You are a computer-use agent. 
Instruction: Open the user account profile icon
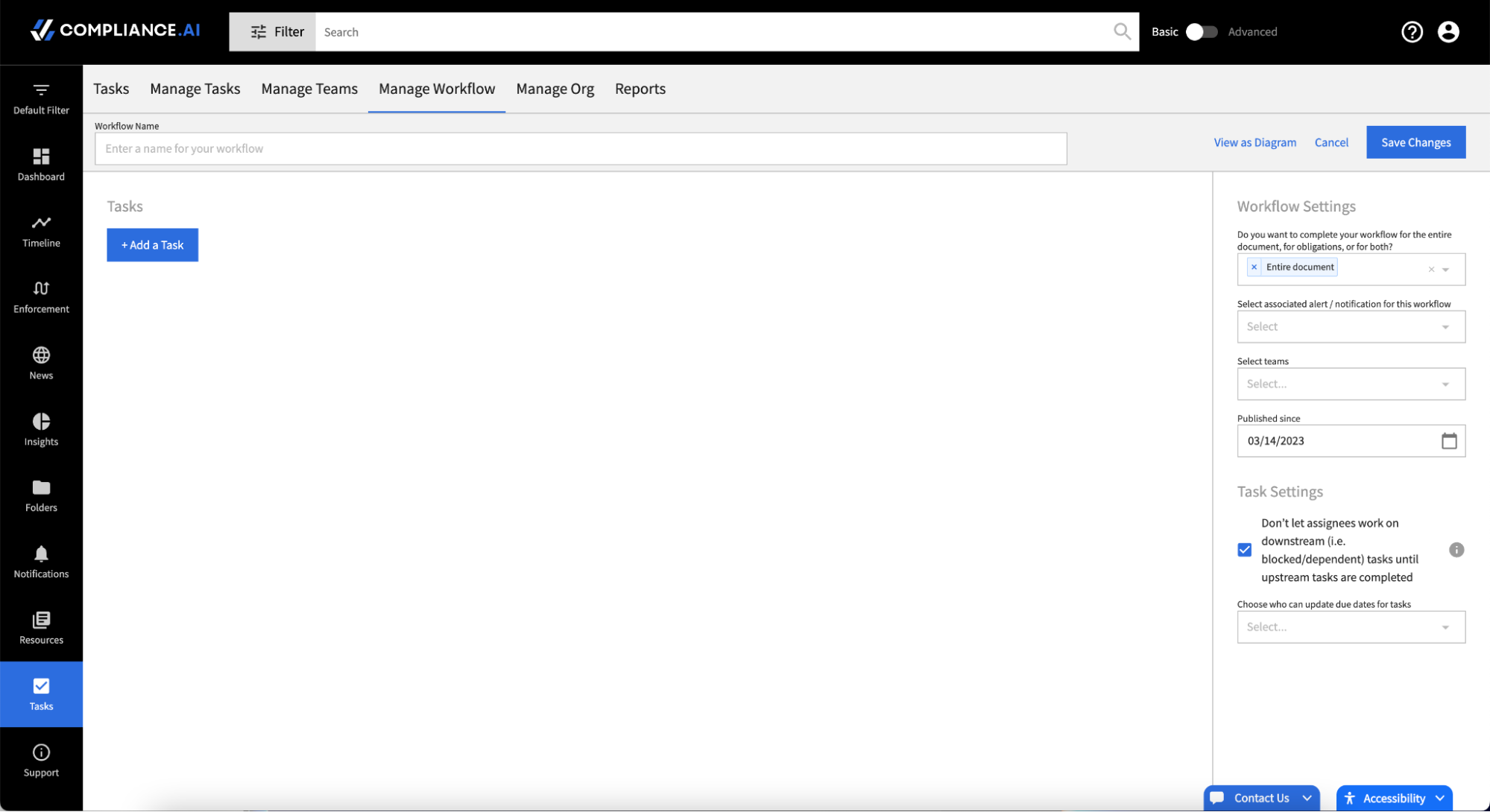pos(1448,32)
